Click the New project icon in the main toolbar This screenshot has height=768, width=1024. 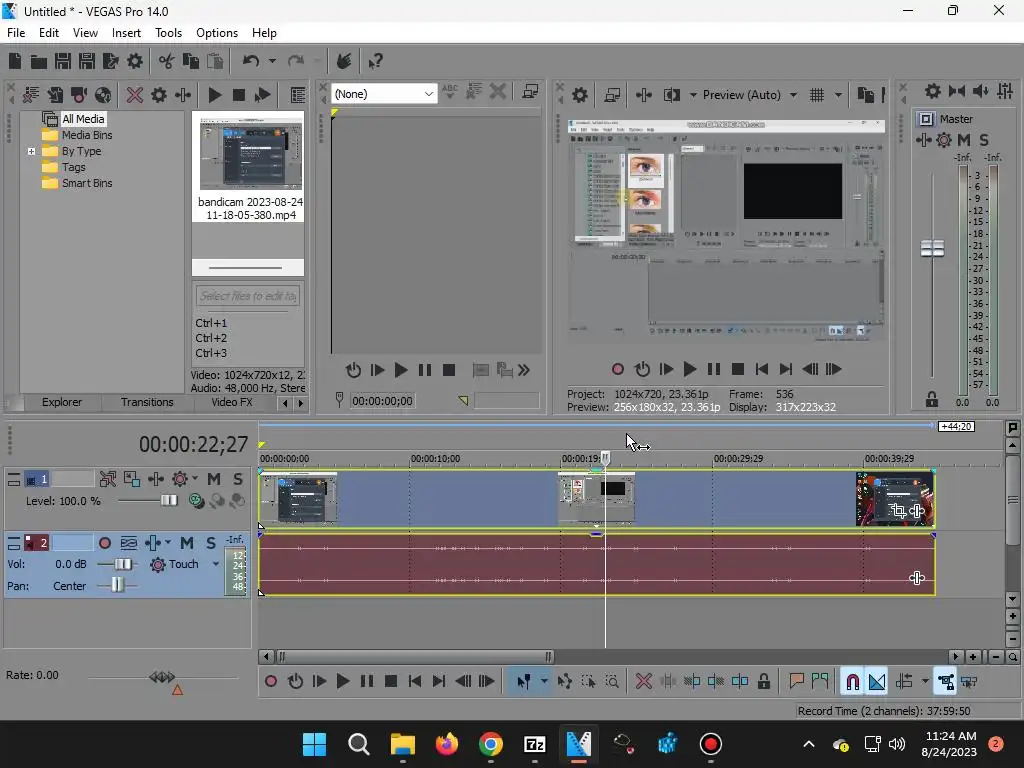pos(14,61)
